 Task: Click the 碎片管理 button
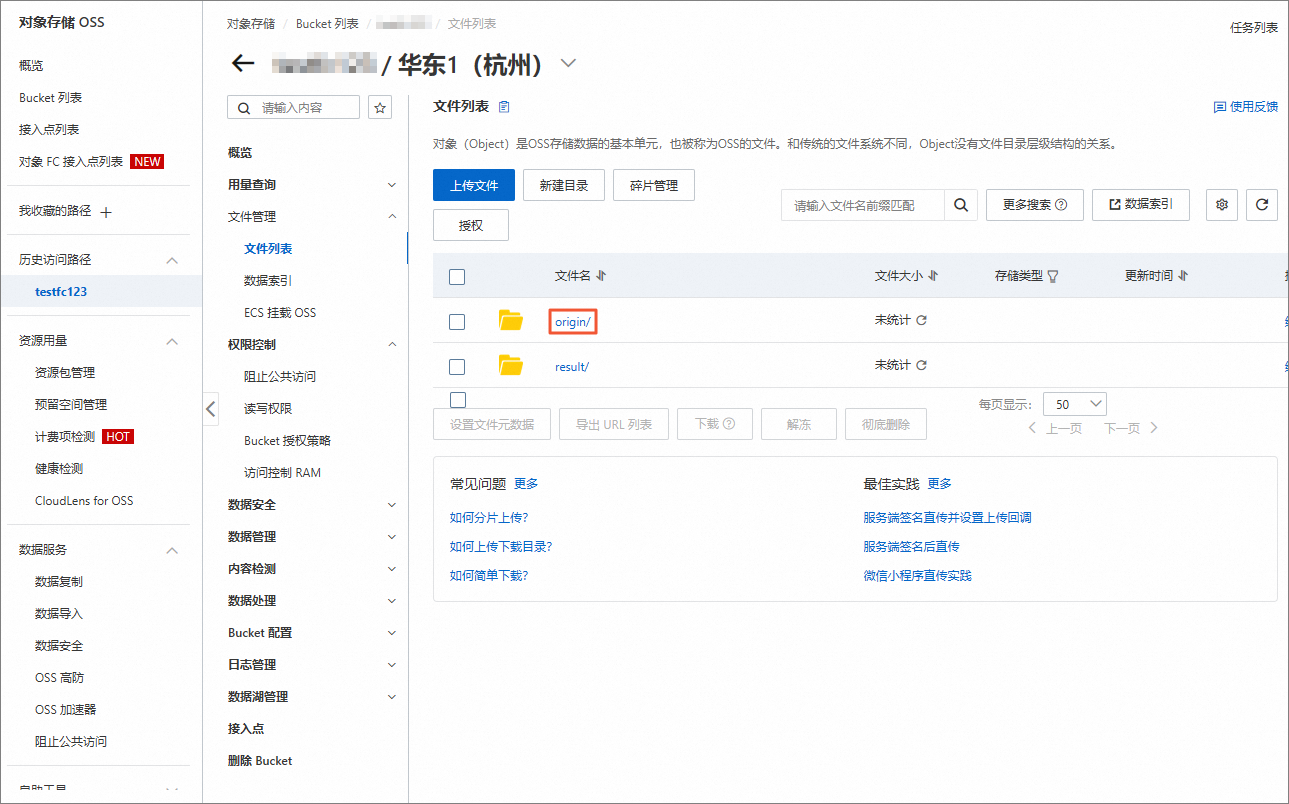654,185
